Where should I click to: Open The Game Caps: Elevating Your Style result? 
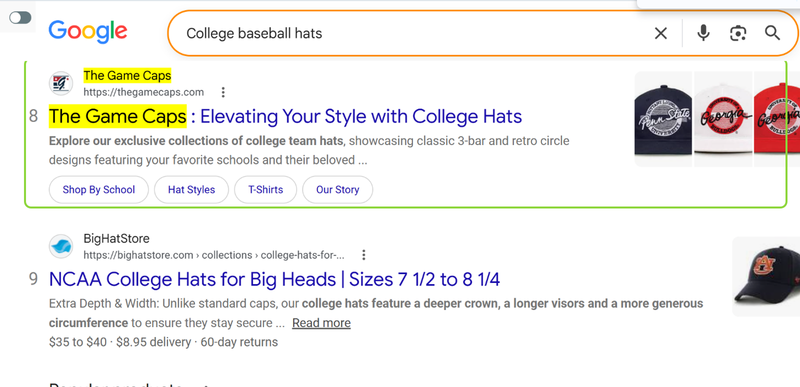285,116
